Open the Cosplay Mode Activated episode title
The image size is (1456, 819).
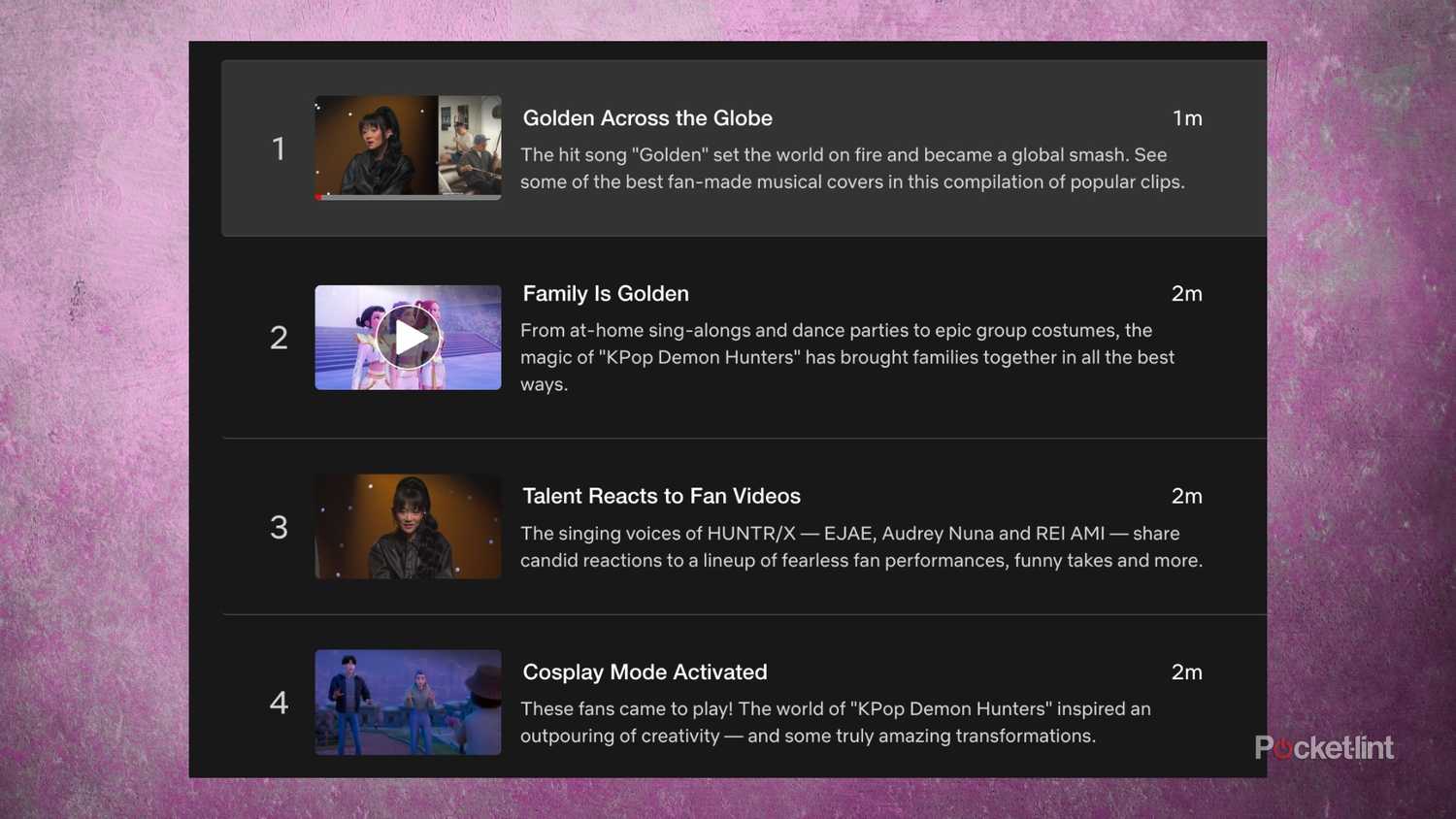pos(644,672)
